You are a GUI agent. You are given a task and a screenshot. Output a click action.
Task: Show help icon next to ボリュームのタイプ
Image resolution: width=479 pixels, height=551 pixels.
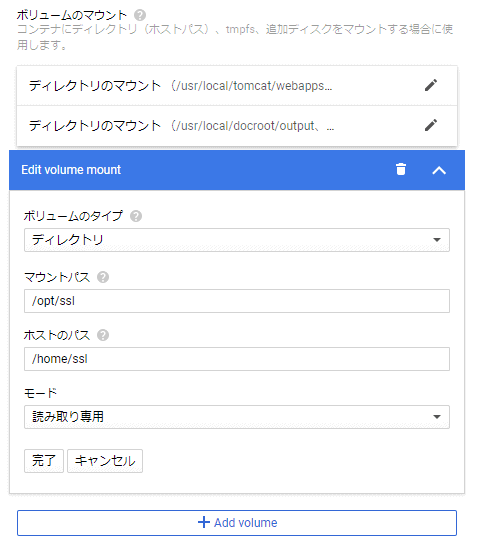point(136,216)
